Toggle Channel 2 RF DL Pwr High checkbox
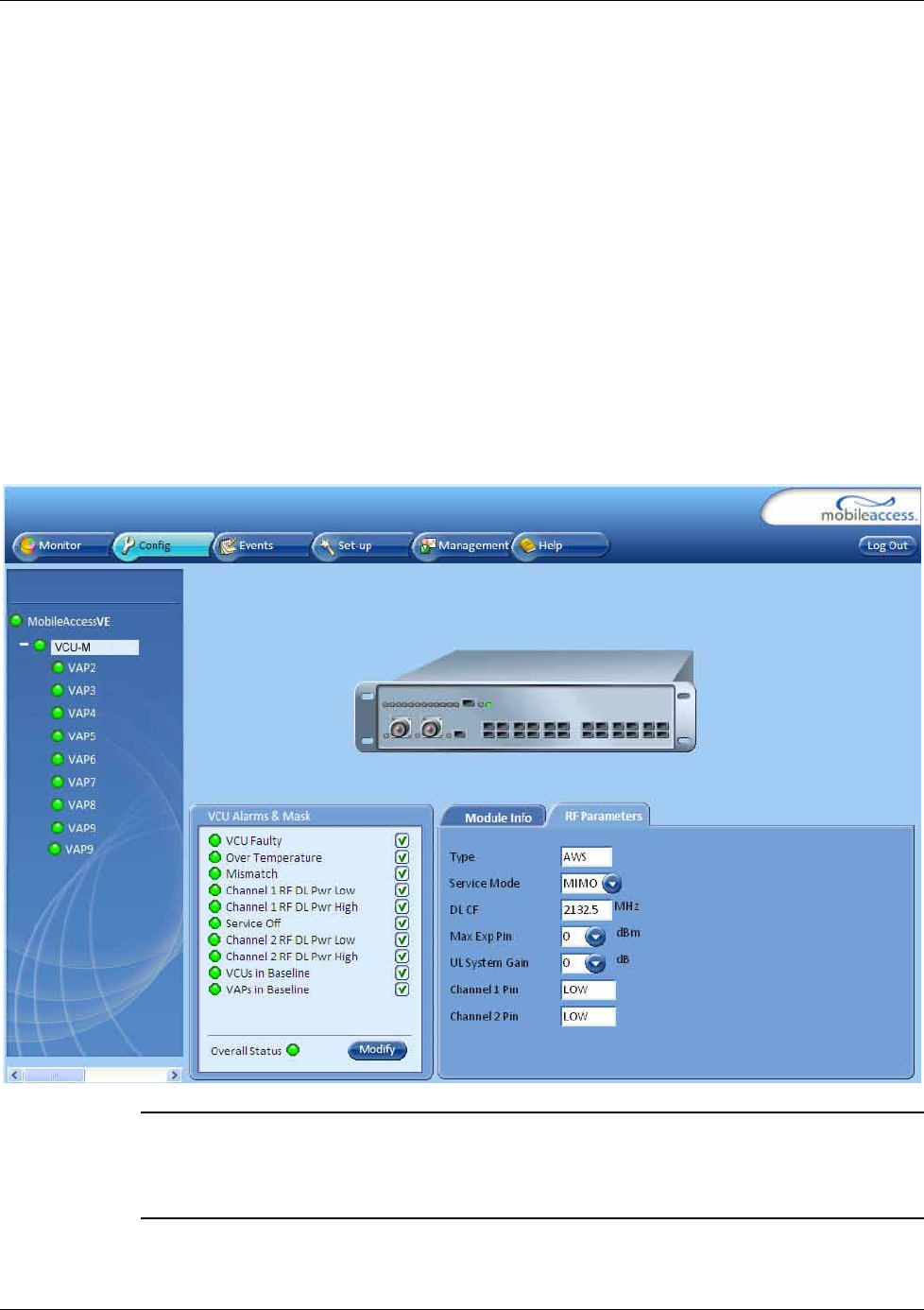The image size is (924, 1310). [x=402, y=957]
